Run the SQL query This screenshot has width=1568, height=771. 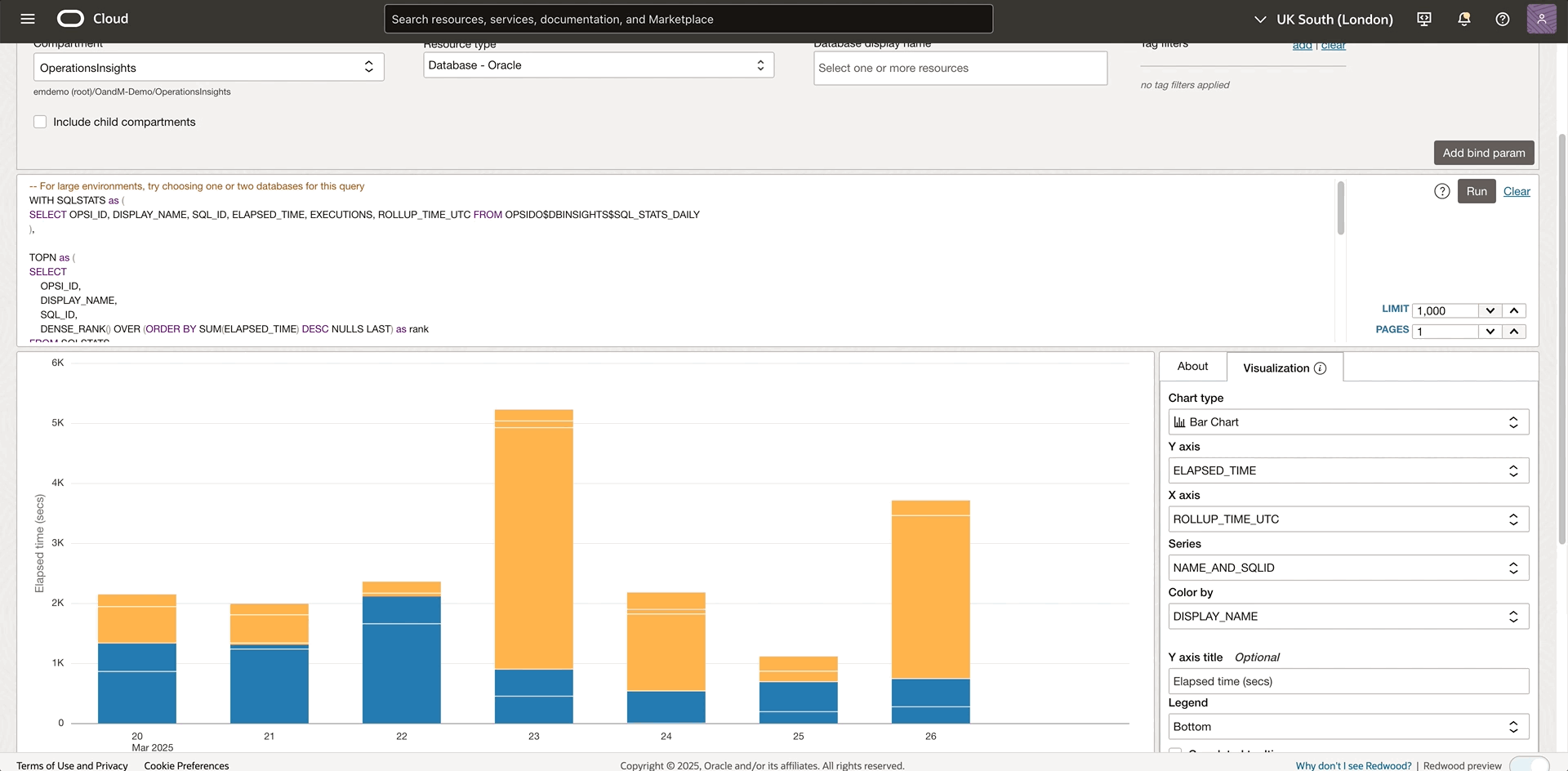1476,191
